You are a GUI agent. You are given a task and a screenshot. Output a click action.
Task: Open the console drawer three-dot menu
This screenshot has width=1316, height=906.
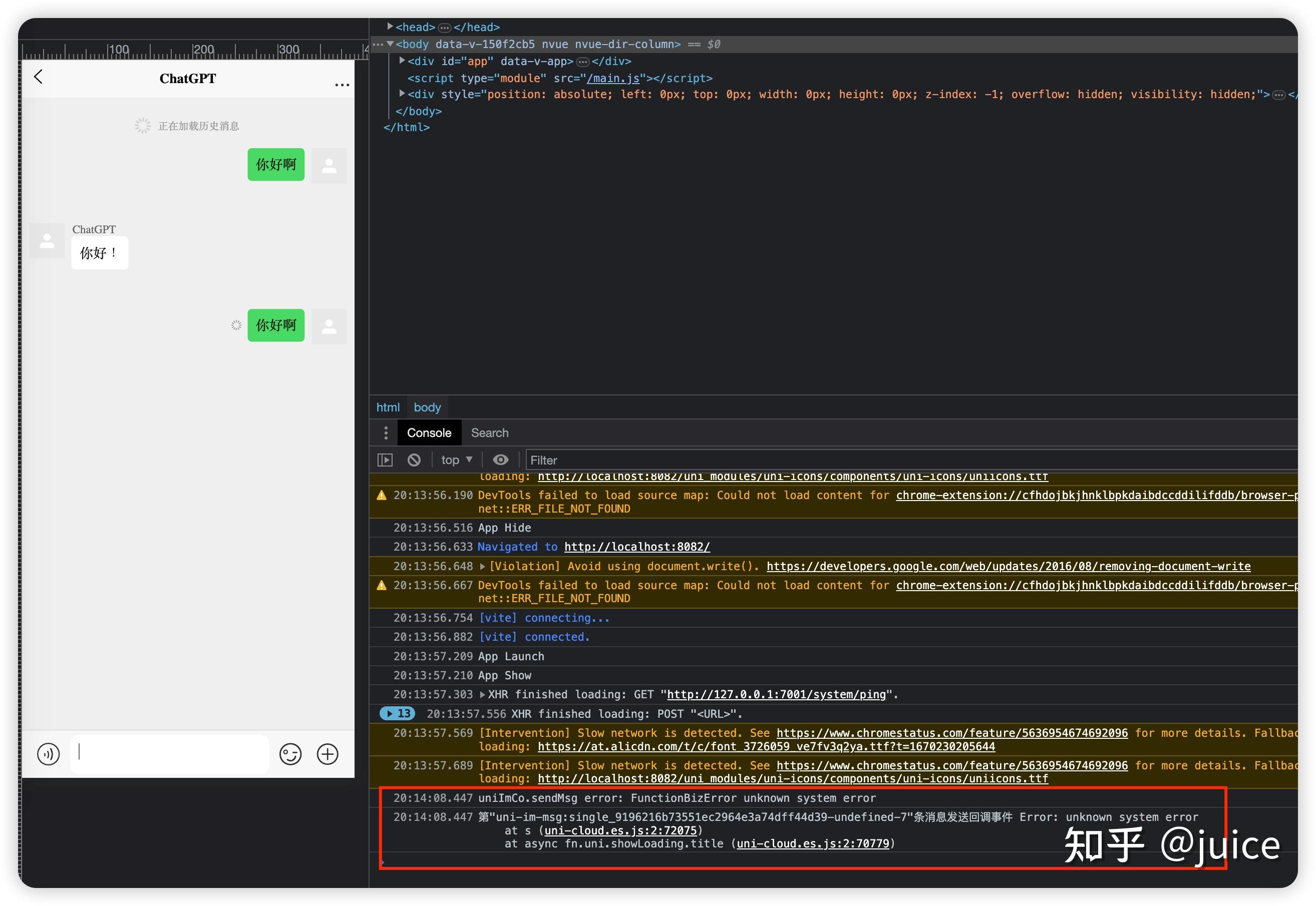pyautogui.click(x=386, y=433)
